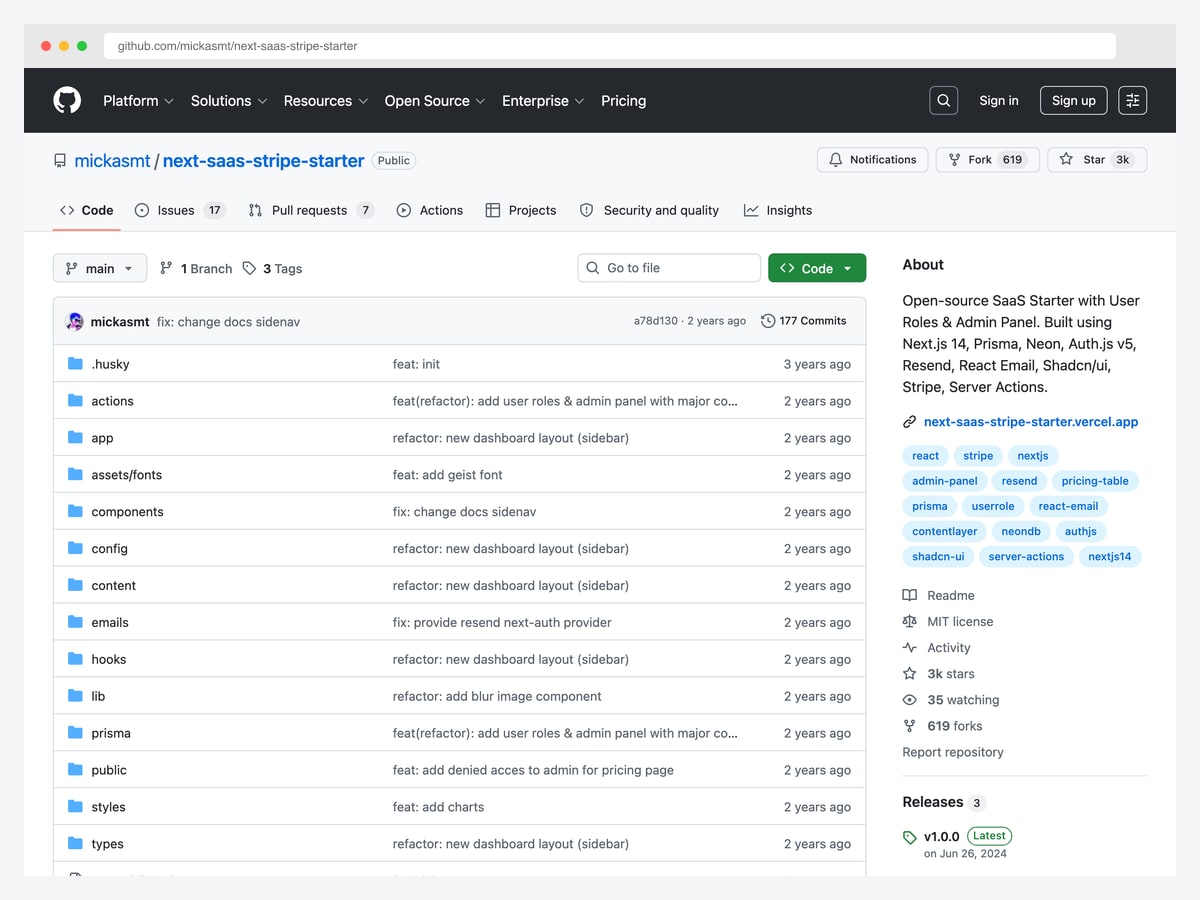Click the MIT license scale icon
Screen dimensions: 1200x900
[909, 621]
